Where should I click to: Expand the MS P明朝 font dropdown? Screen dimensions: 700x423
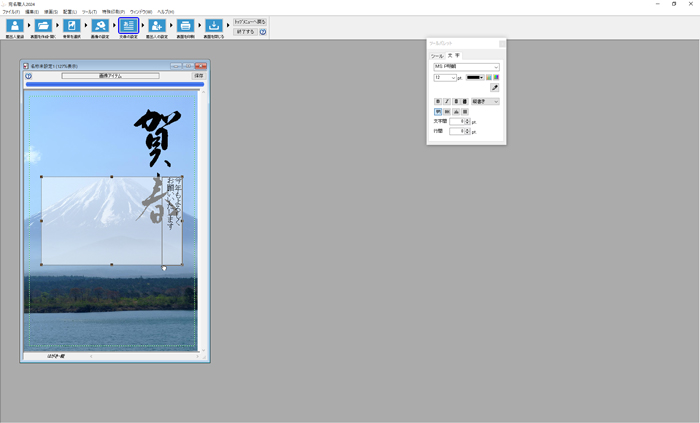click(x=496, y=67)
